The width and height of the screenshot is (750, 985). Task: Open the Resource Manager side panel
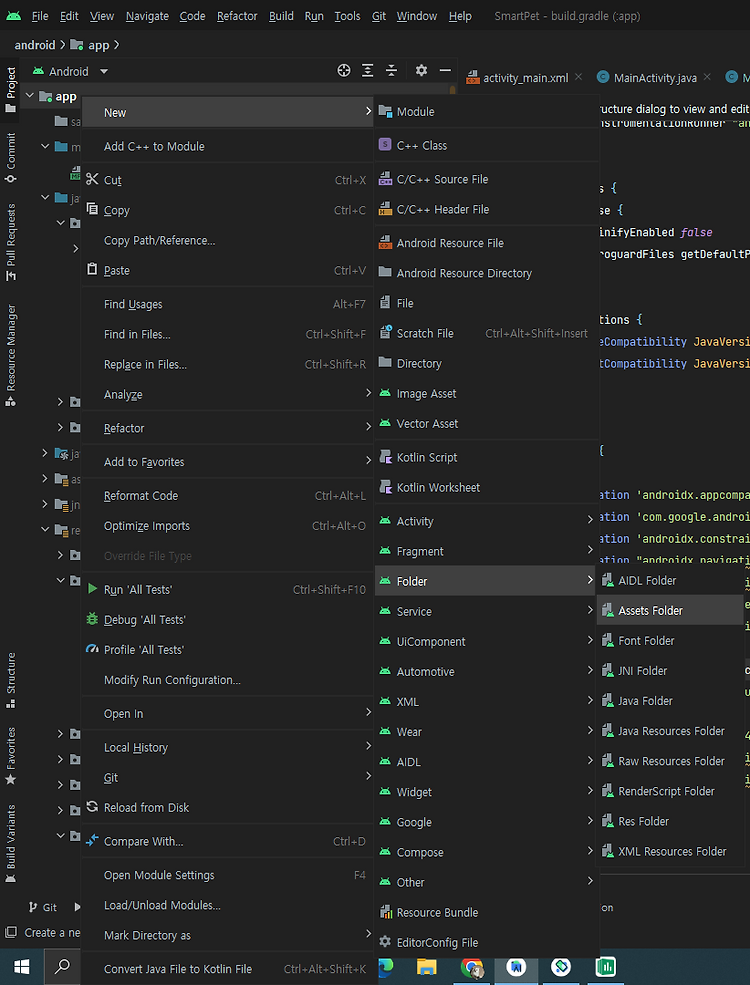[x=10, y=356]
